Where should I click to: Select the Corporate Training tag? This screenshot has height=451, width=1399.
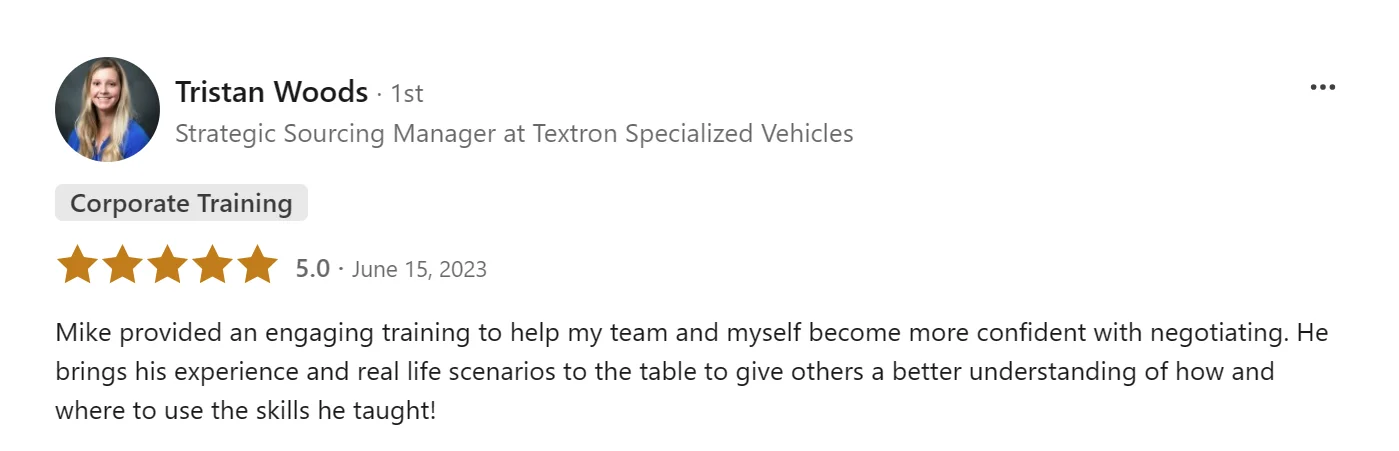click(x=181, y=204)
